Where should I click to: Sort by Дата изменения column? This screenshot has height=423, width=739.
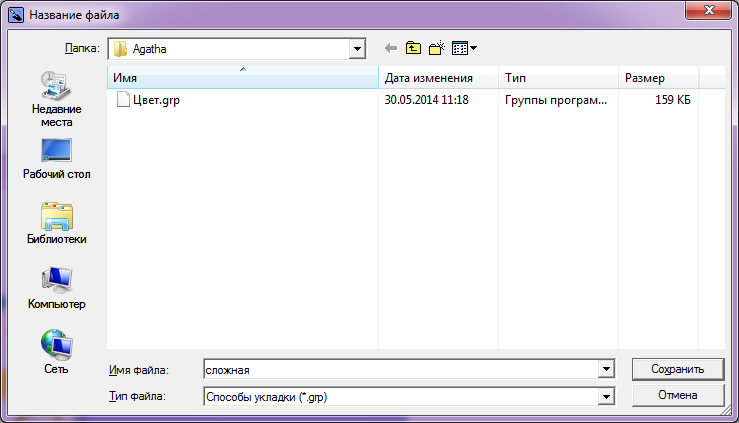click(x=438, y=78)
